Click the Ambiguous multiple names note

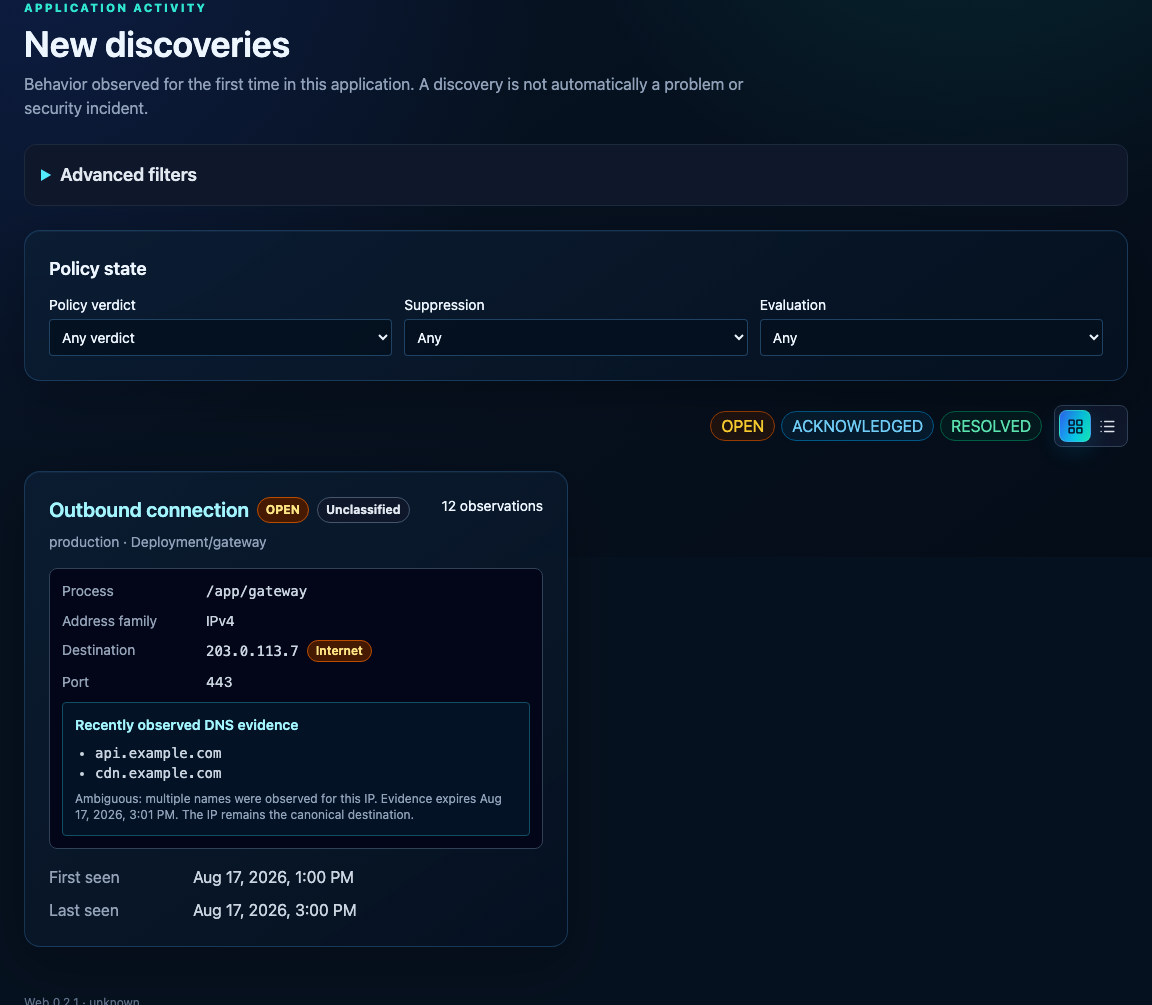pyautogui.click(x=288, y=807)
